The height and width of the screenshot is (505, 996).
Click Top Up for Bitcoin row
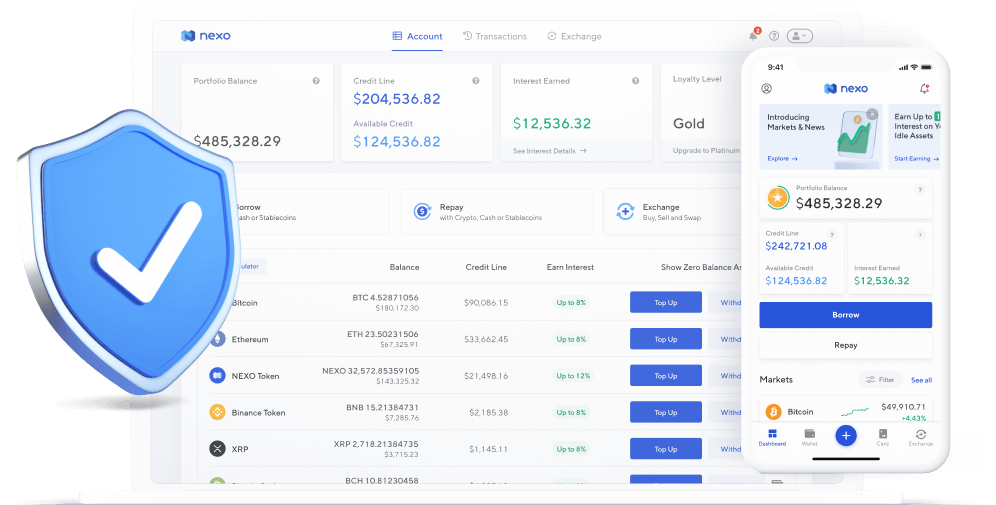(666, 302)
